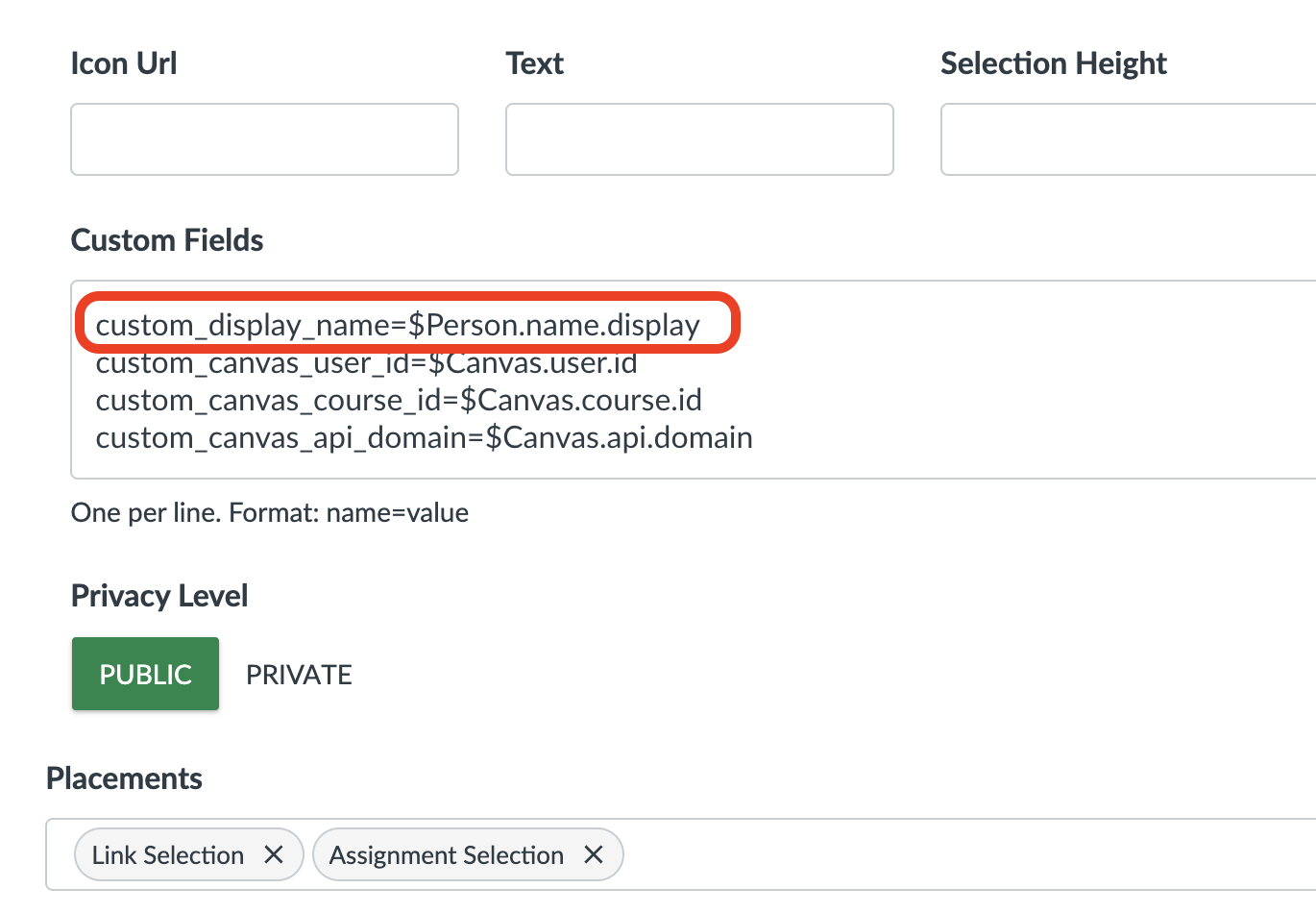Click the Privacy Level label
The image size is (1316, 913).
(159, 596)
